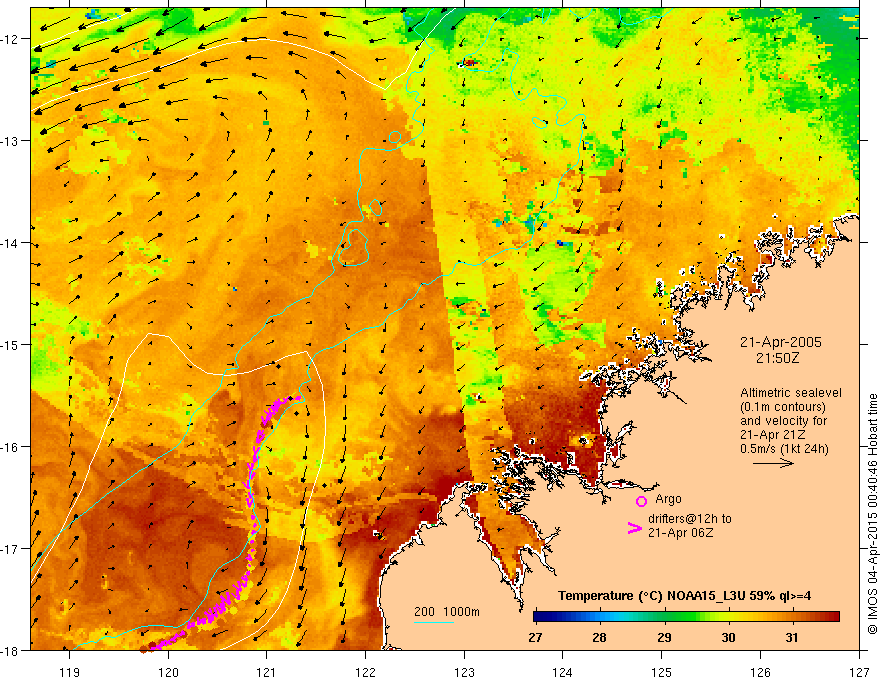Click the longitude axis label 124
The image size is (880, 680).
[563, 672]
